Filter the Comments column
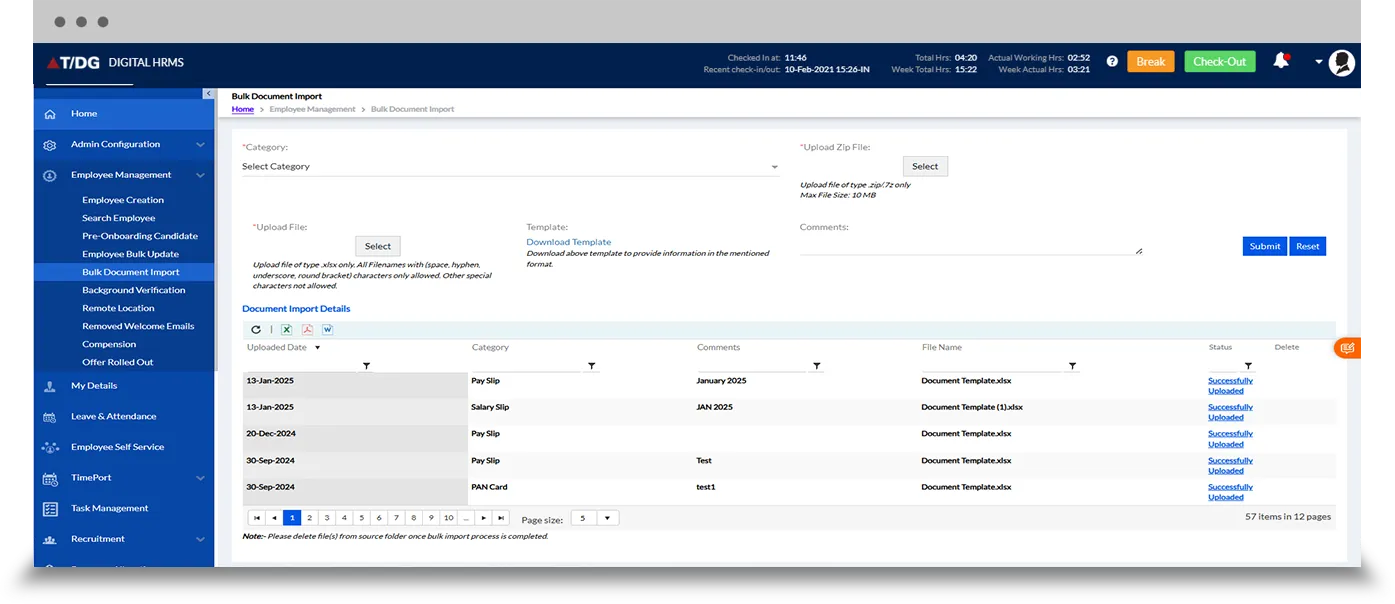Screen dimensions: 1395x604 [817, 366]
